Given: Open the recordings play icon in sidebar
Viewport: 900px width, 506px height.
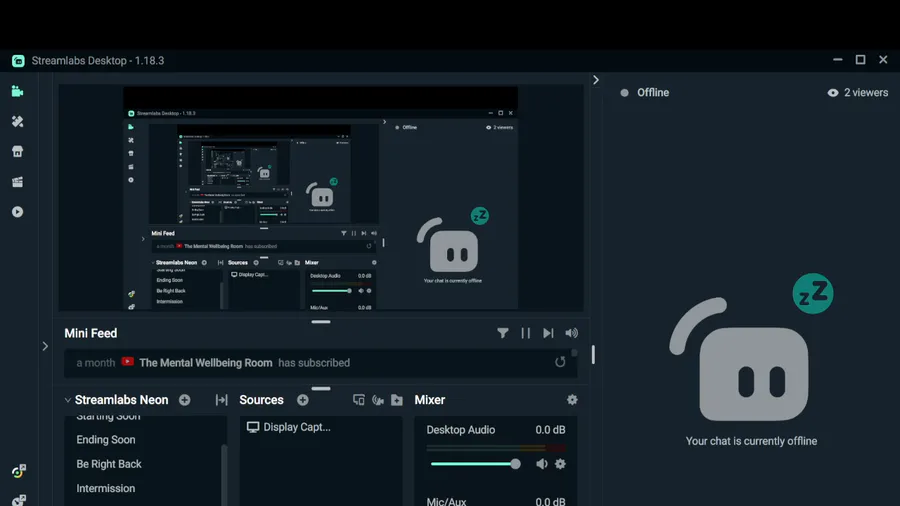Looking at the screenshot, I should point(17,212).
